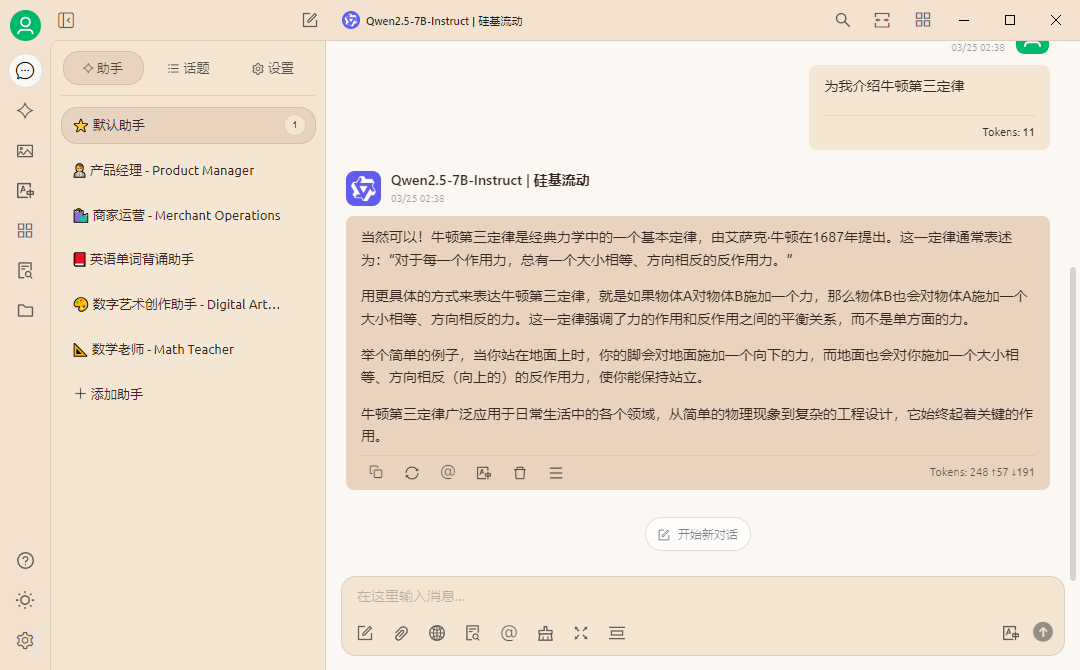
Task: Start a new conversation via 开始新对话
Action: 697,533
